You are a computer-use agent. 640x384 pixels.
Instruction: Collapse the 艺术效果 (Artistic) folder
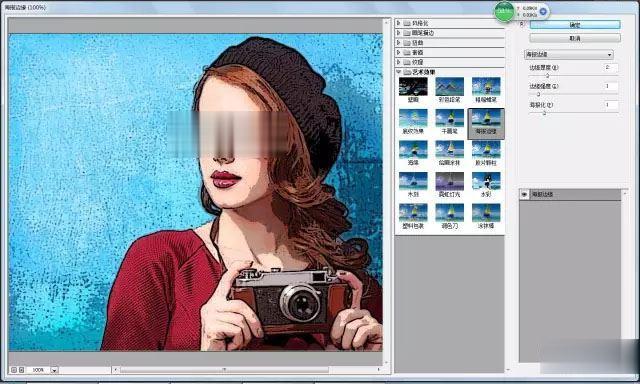(x=399, y=72)
